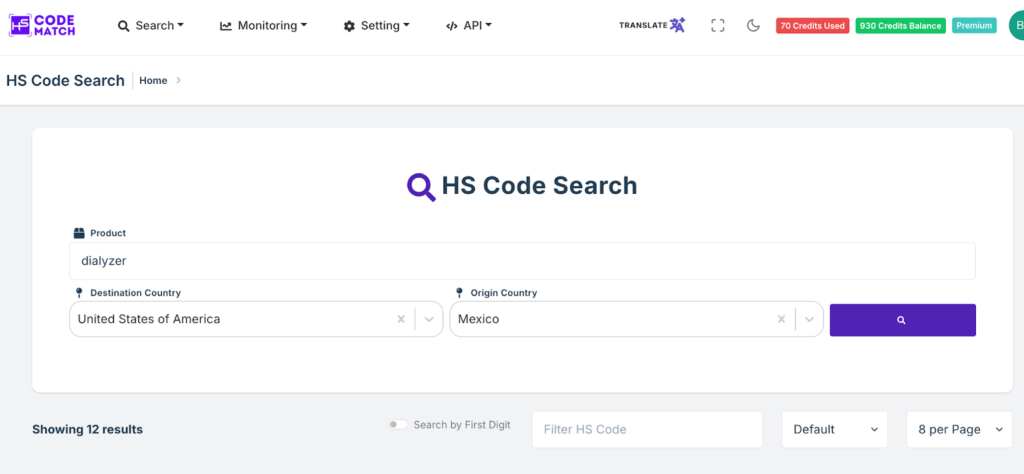Open the Search menu
This screenshot has width=1024, height=474.
click(x=151, y=26)
